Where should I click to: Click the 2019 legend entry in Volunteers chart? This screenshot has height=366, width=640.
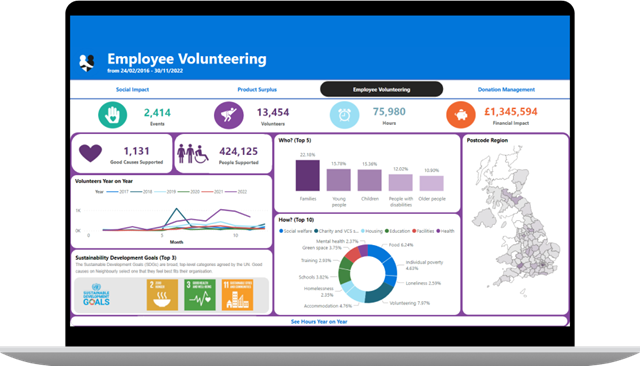165,192
